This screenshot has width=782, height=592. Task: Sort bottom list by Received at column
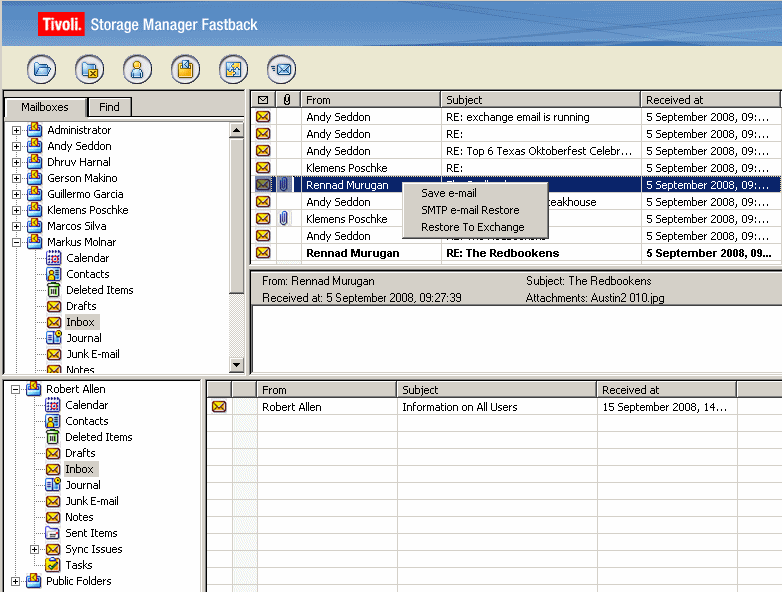click(x=666, y=390)
